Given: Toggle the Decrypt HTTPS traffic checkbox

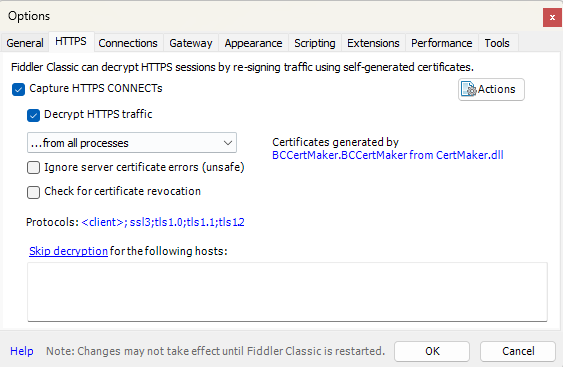Looking at the screenshot, I should (33, 115).
